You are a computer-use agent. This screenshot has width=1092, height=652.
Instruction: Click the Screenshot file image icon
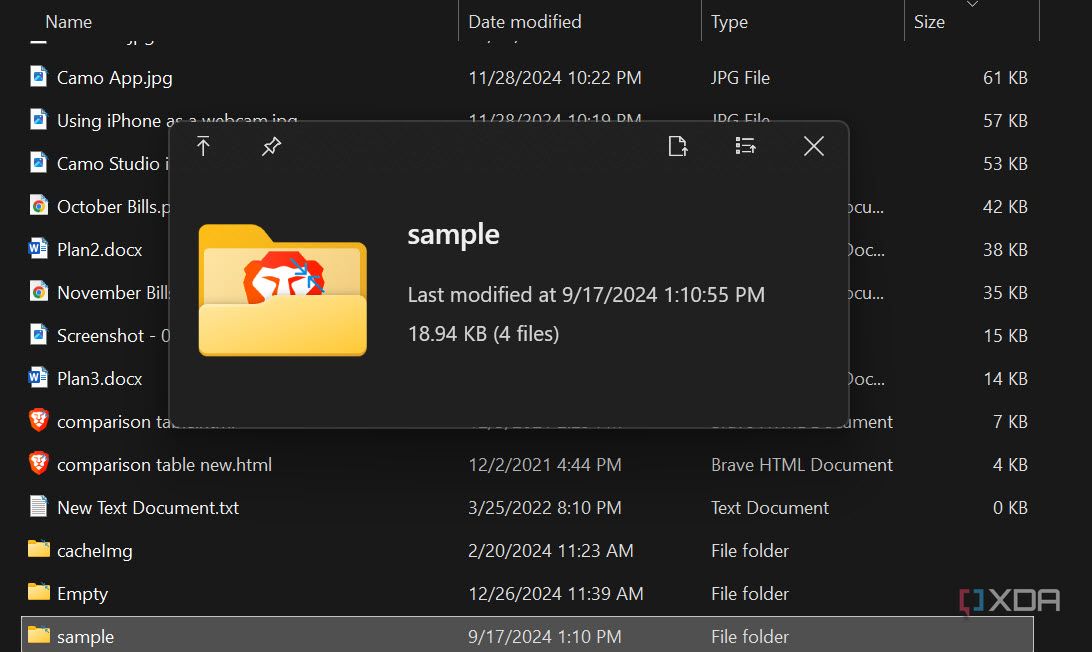tap(39, 335)
